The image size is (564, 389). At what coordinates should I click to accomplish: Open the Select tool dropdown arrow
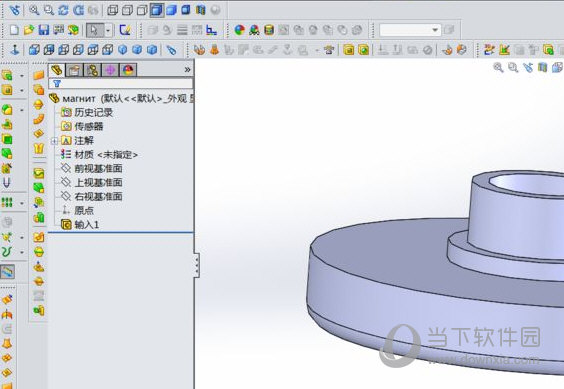click(x=108, y=30)
